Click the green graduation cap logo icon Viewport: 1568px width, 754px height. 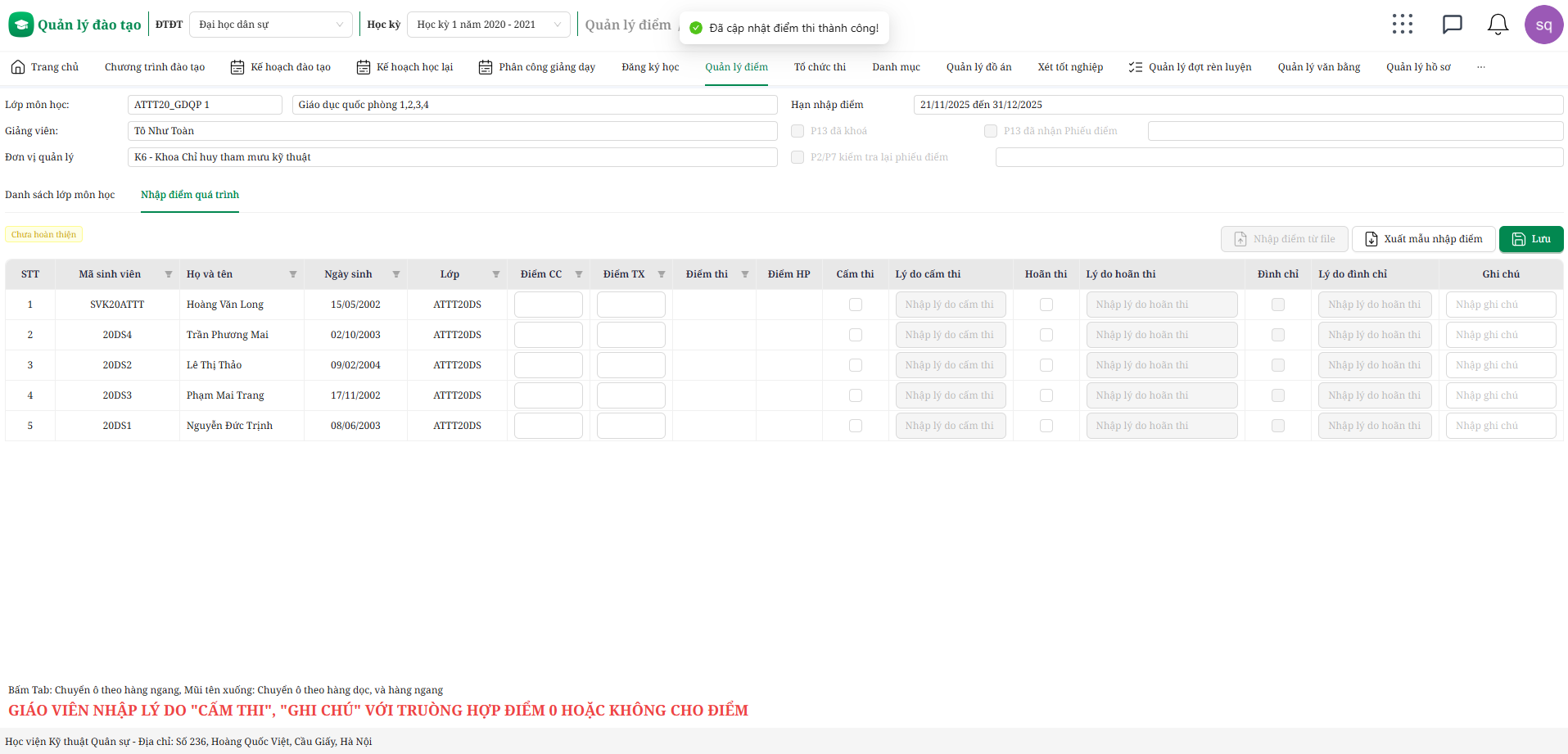click(x=20, y=25)
